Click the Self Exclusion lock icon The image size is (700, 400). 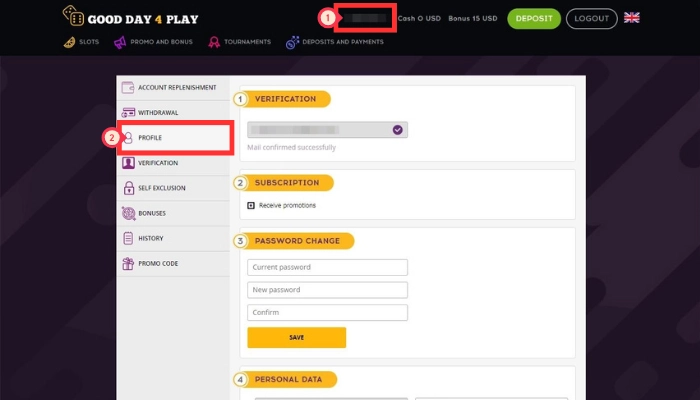coord(128,188)
